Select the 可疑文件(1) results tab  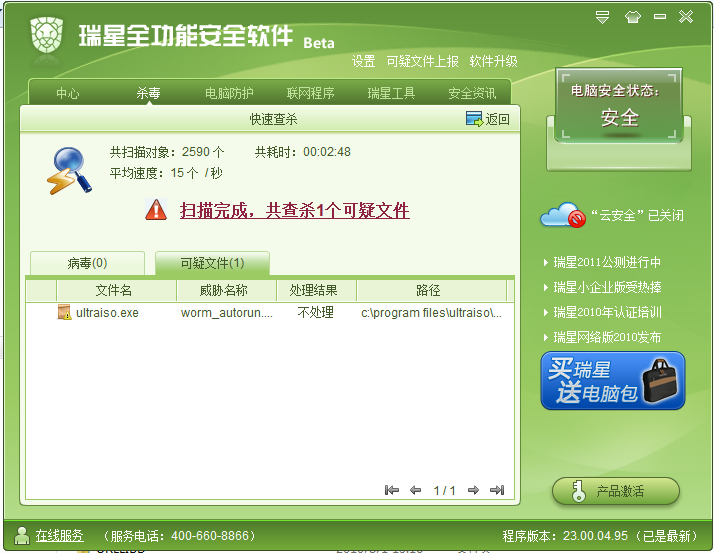tap(213, 263)
